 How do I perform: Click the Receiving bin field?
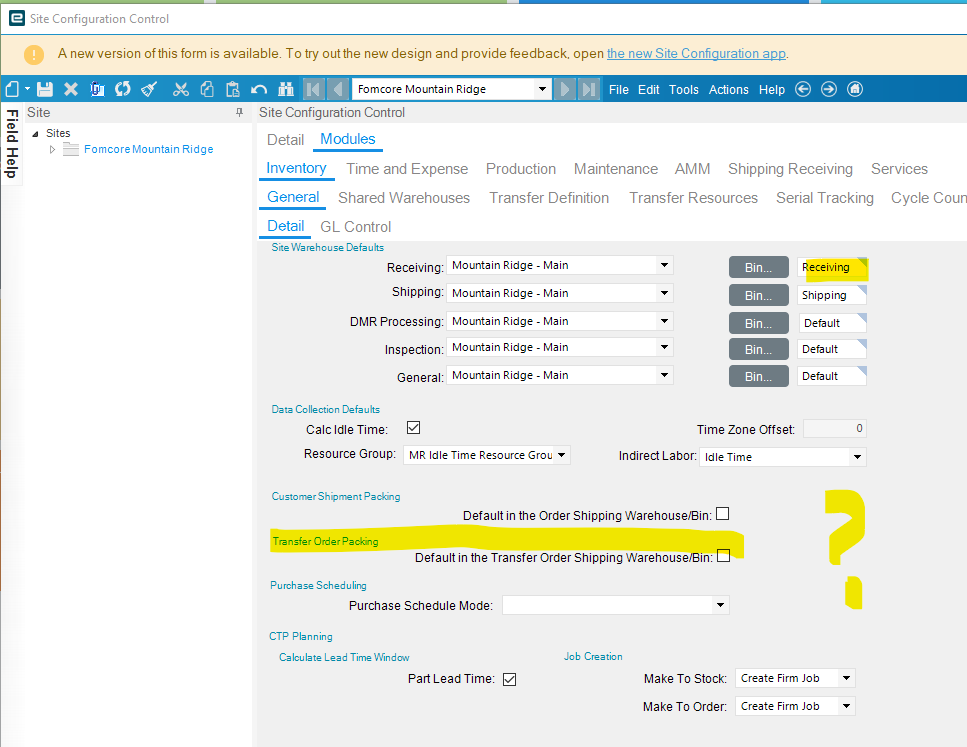(832, 267)
